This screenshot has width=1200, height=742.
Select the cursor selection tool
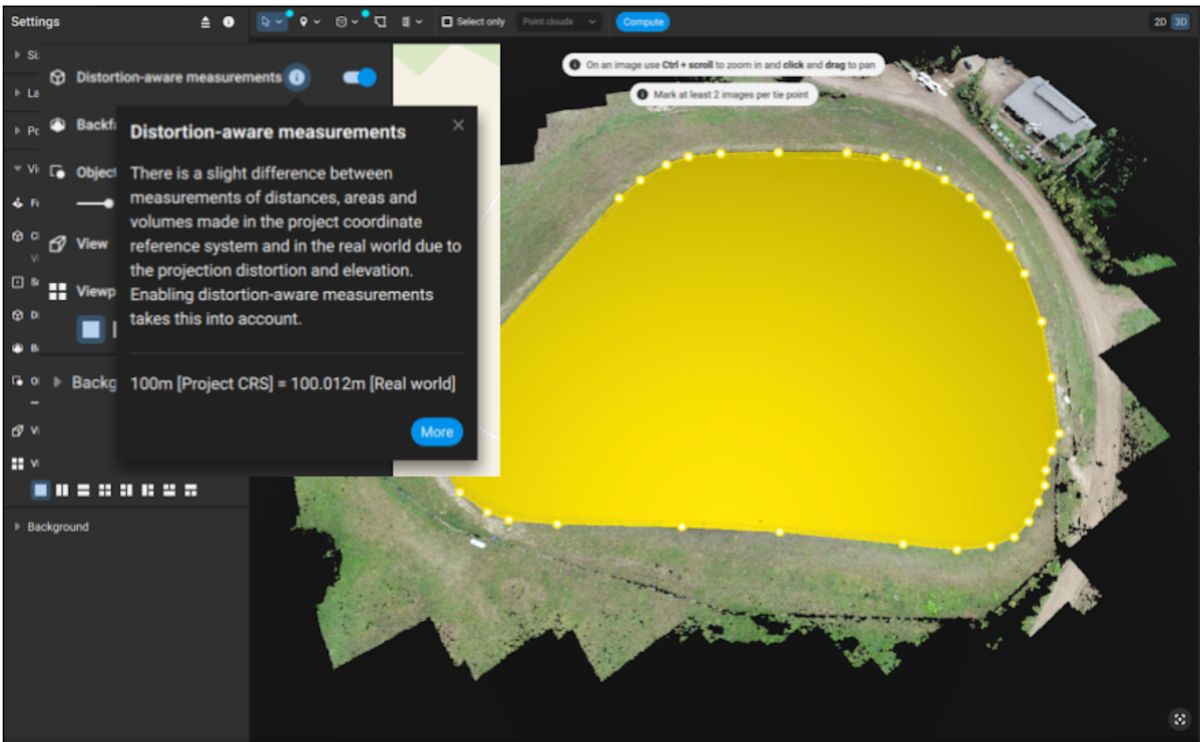265,21
